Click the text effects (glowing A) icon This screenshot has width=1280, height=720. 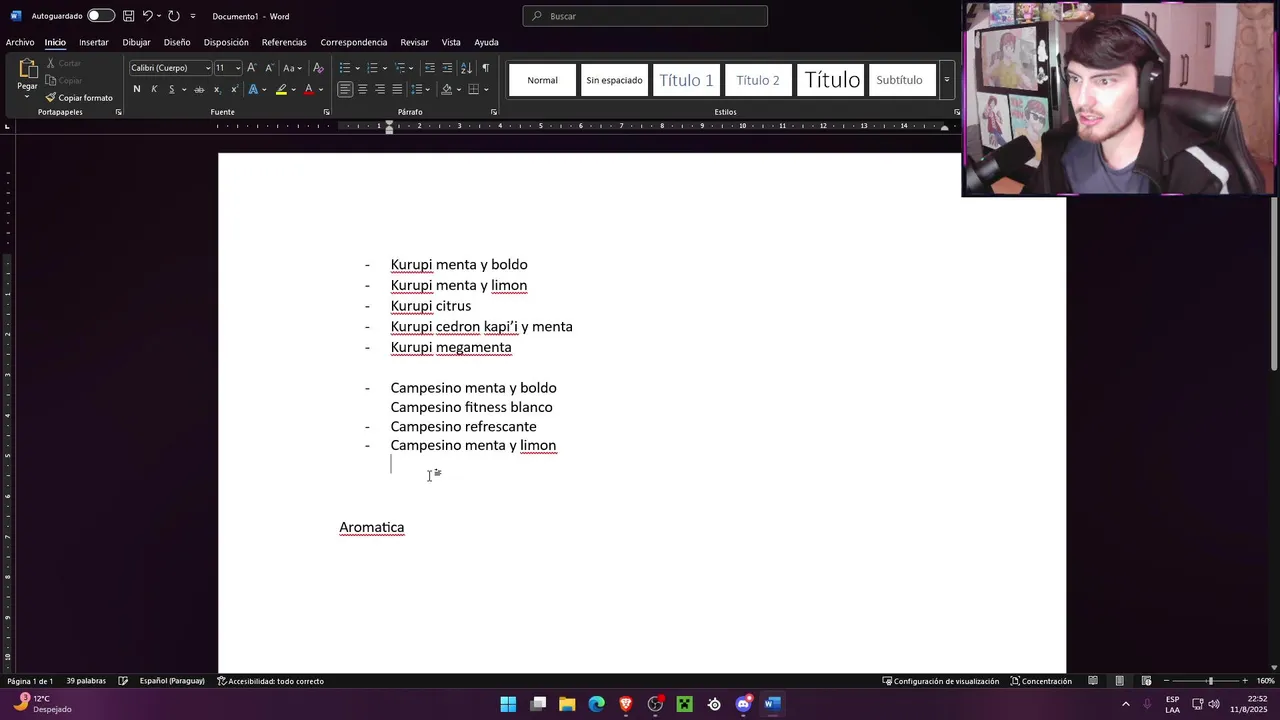point(253,89)
